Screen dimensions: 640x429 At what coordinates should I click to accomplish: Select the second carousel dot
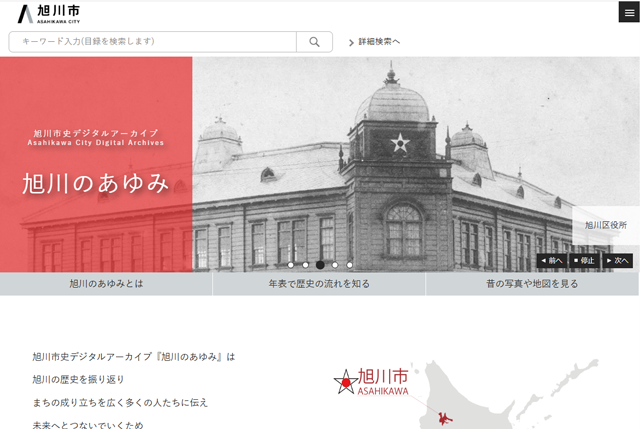pos(305,265)
